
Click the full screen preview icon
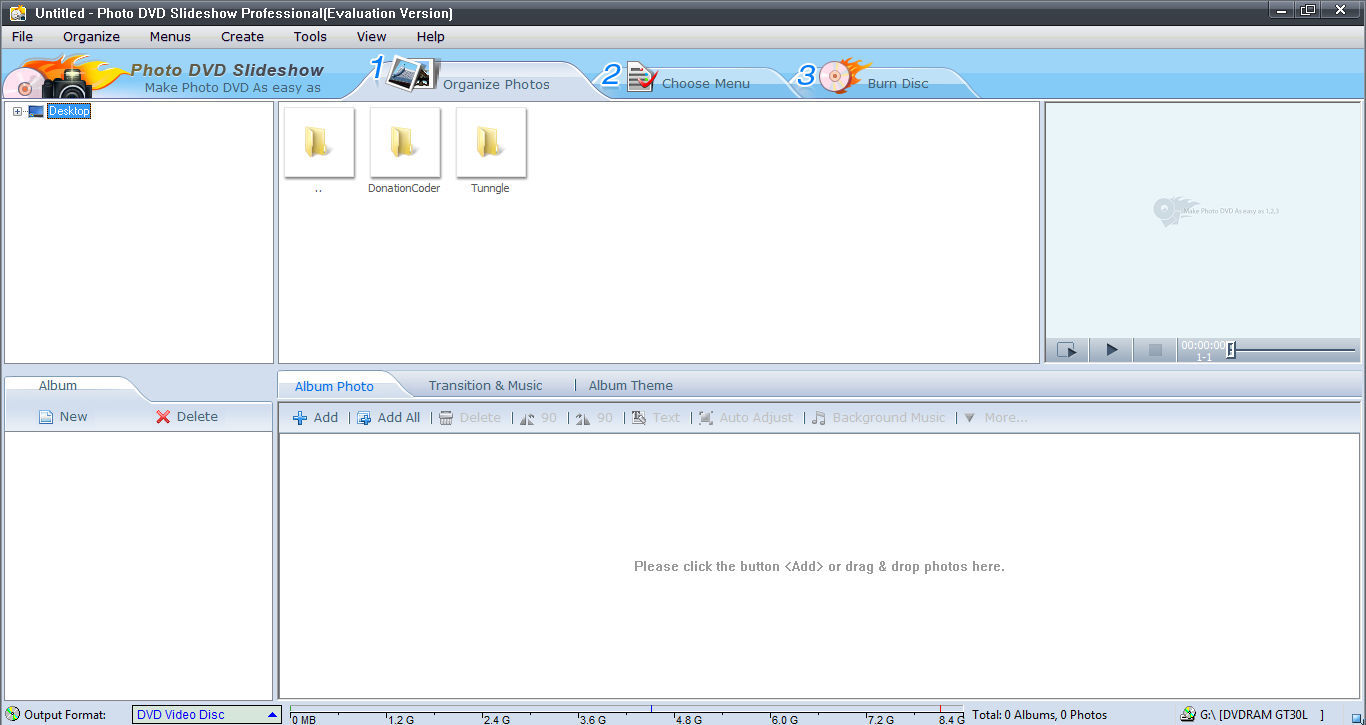click(x=1067, y=349)
